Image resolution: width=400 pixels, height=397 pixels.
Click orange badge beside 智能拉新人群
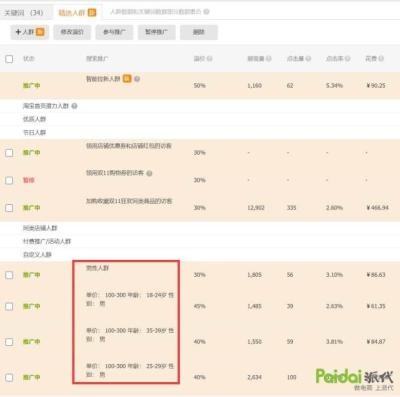(x=127, y=79)
